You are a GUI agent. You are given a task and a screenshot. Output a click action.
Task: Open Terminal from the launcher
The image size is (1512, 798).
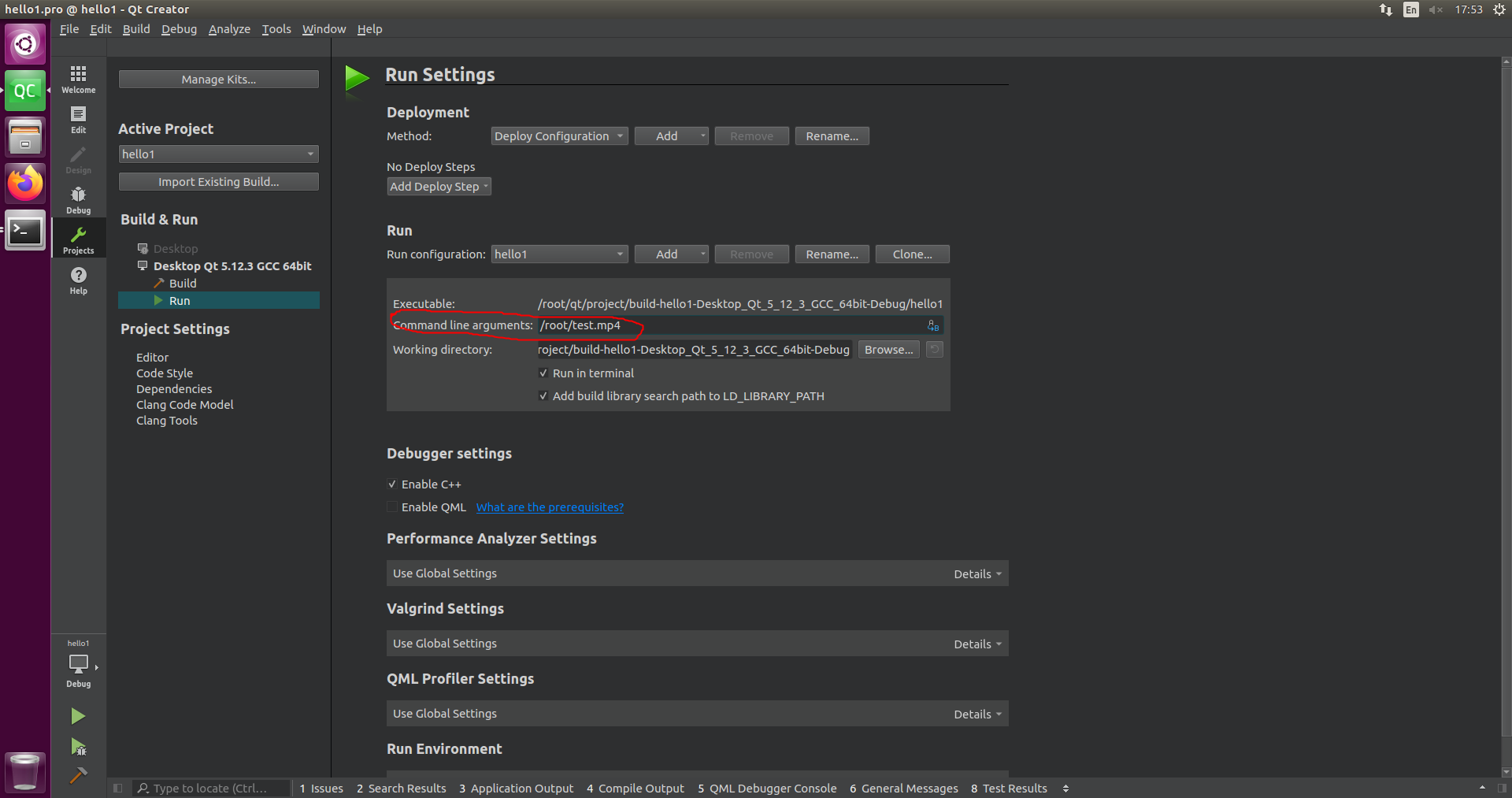coord(25,230)
